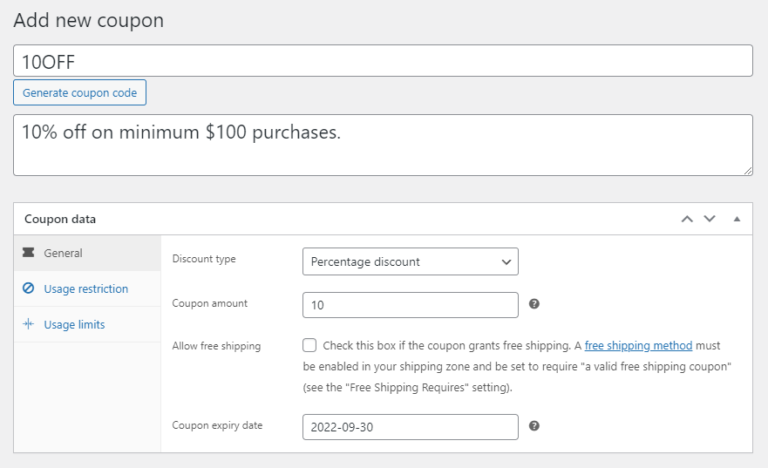Image resolution: width=768 pixels, height=468 pixels.
Task: Click the help icon beside Coupon amount
Action: click(x=534, y=304)
